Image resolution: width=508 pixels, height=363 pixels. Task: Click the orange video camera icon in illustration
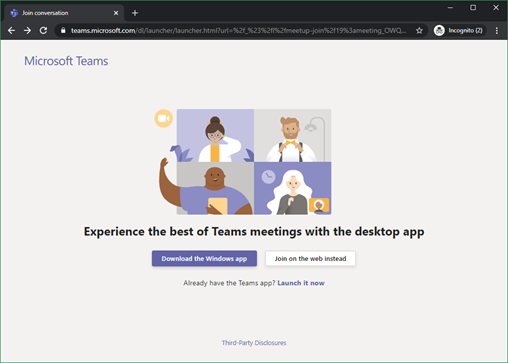(163, 118)
